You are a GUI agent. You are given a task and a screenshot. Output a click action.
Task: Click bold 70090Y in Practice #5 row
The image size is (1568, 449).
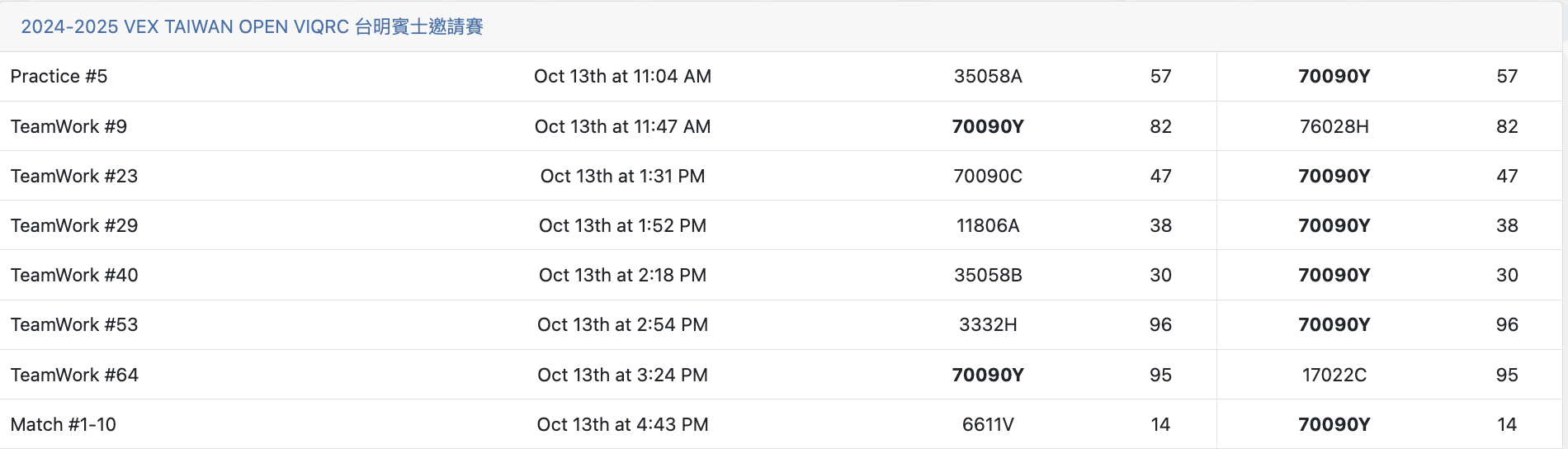pos(1334,77)
